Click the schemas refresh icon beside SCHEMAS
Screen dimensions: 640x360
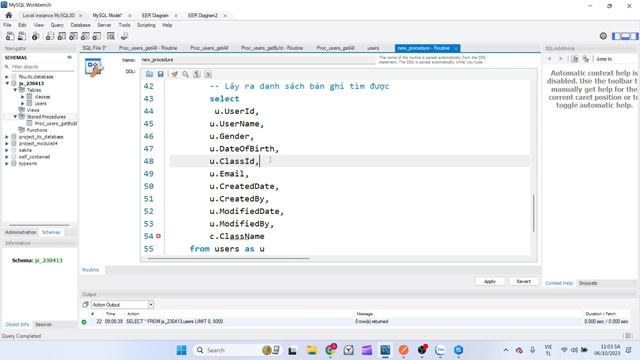69,58
